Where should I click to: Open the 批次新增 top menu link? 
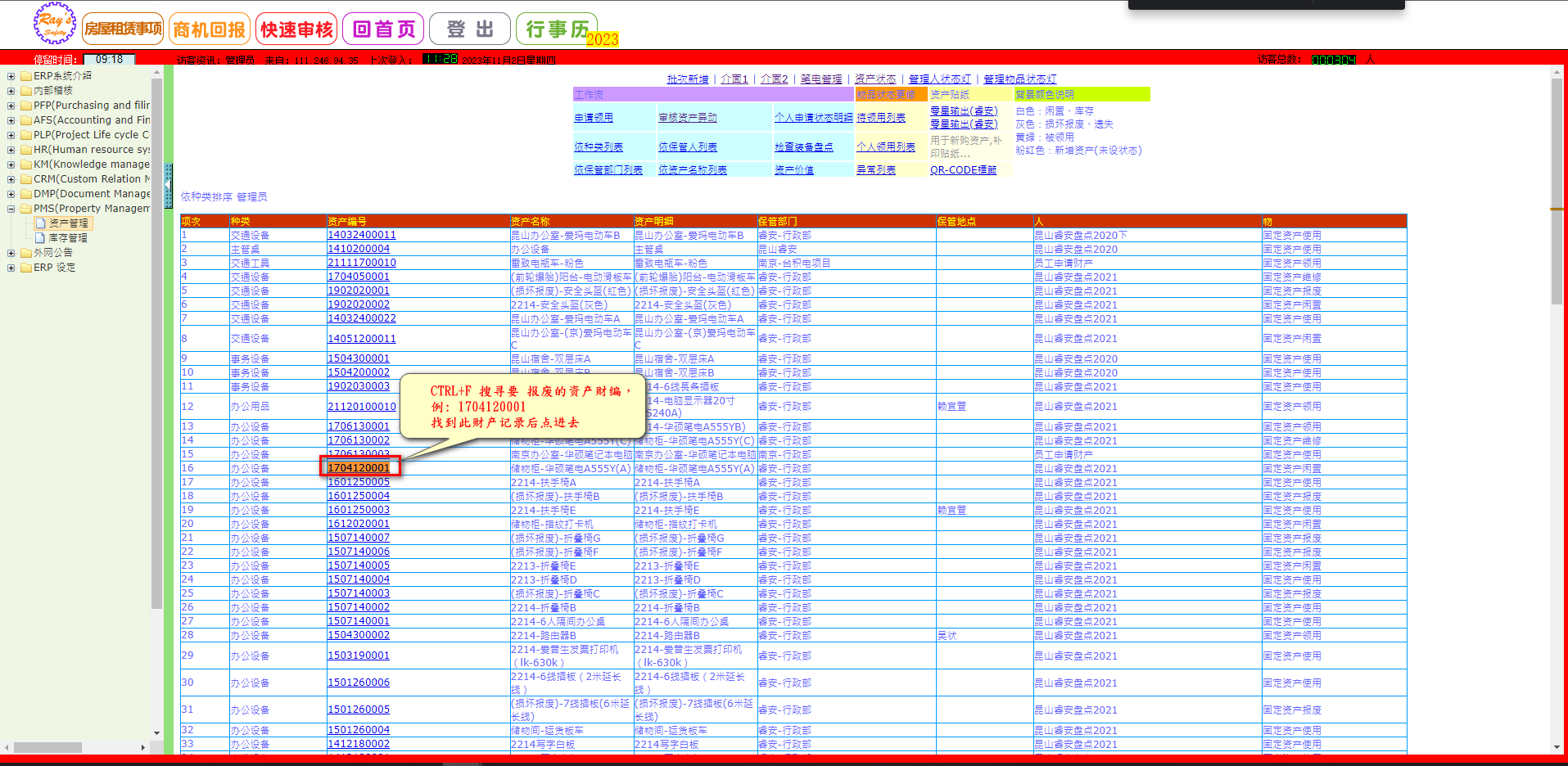coord(687,79)
